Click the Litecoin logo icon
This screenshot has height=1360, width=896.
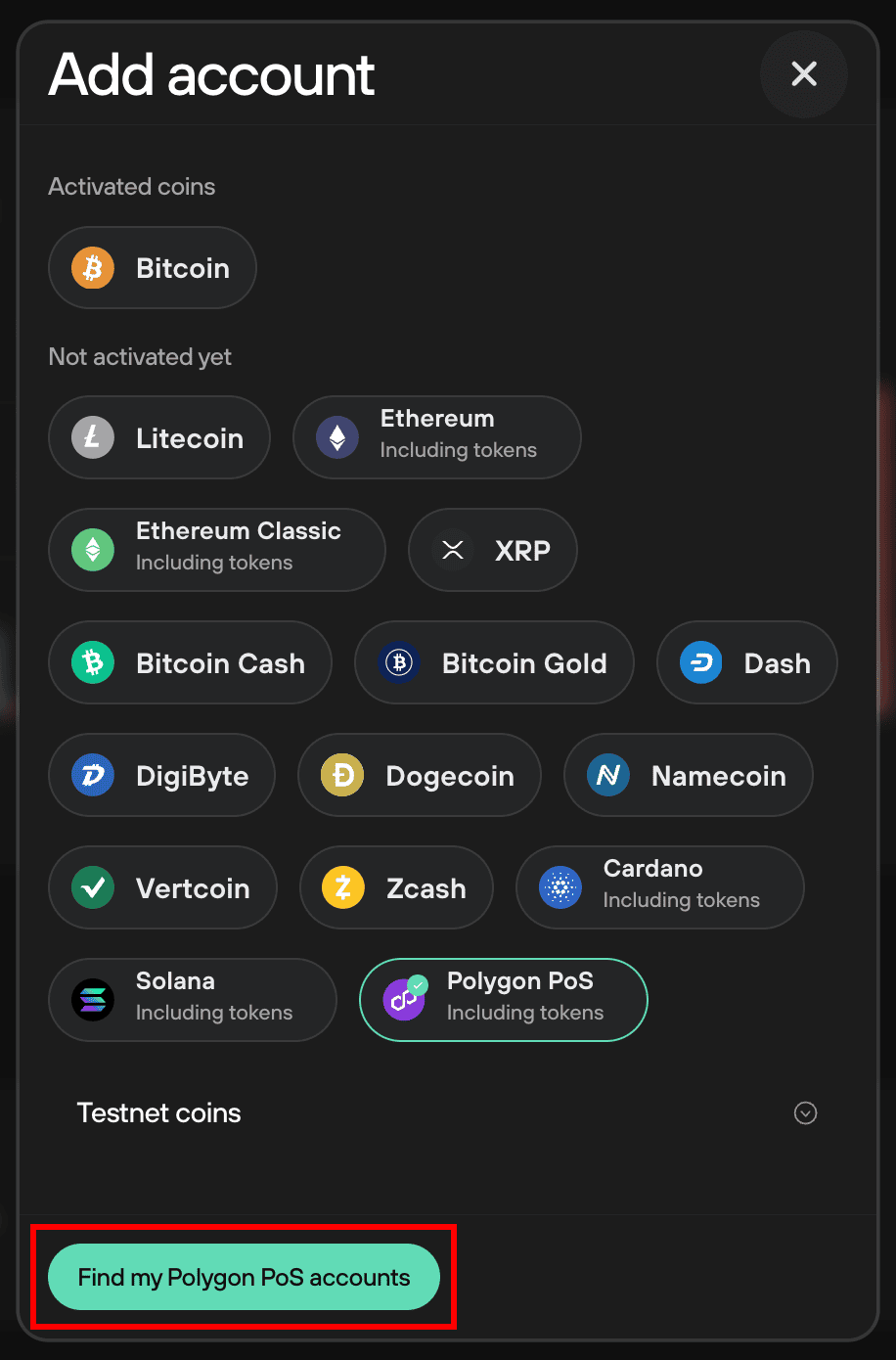click(x=93, y=437)
